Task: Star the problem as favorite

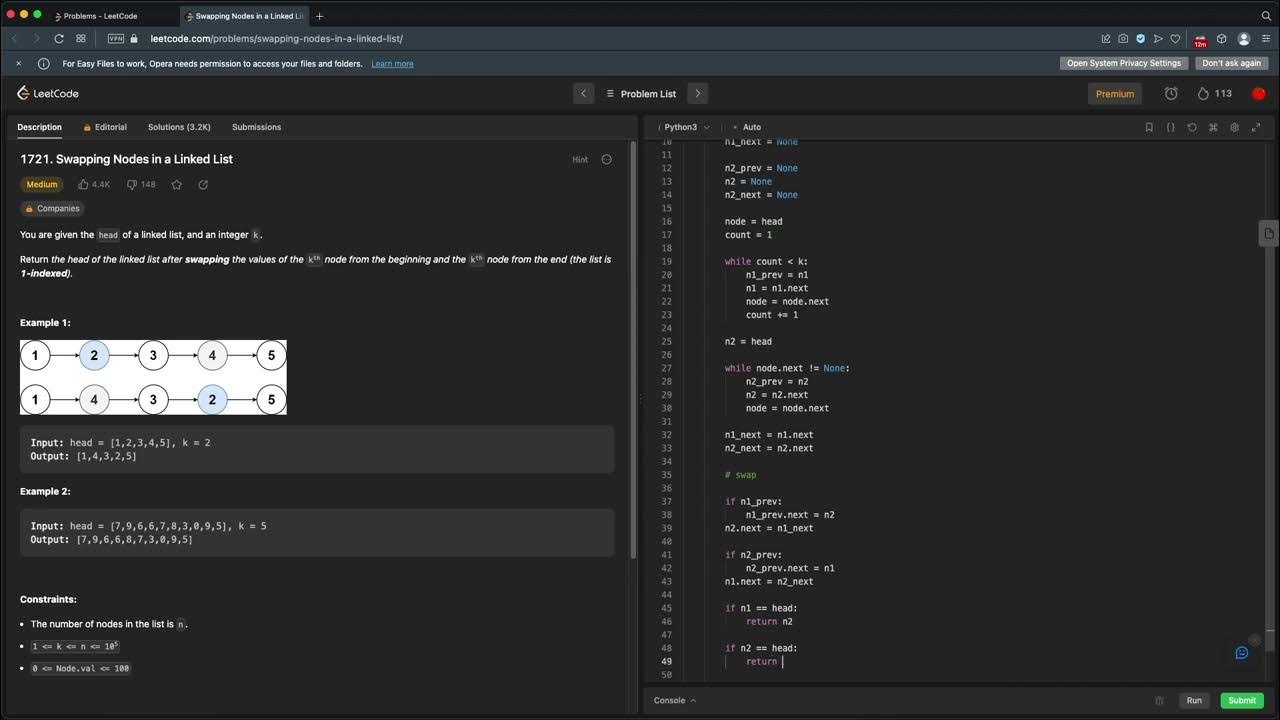Action: (177, 185)
